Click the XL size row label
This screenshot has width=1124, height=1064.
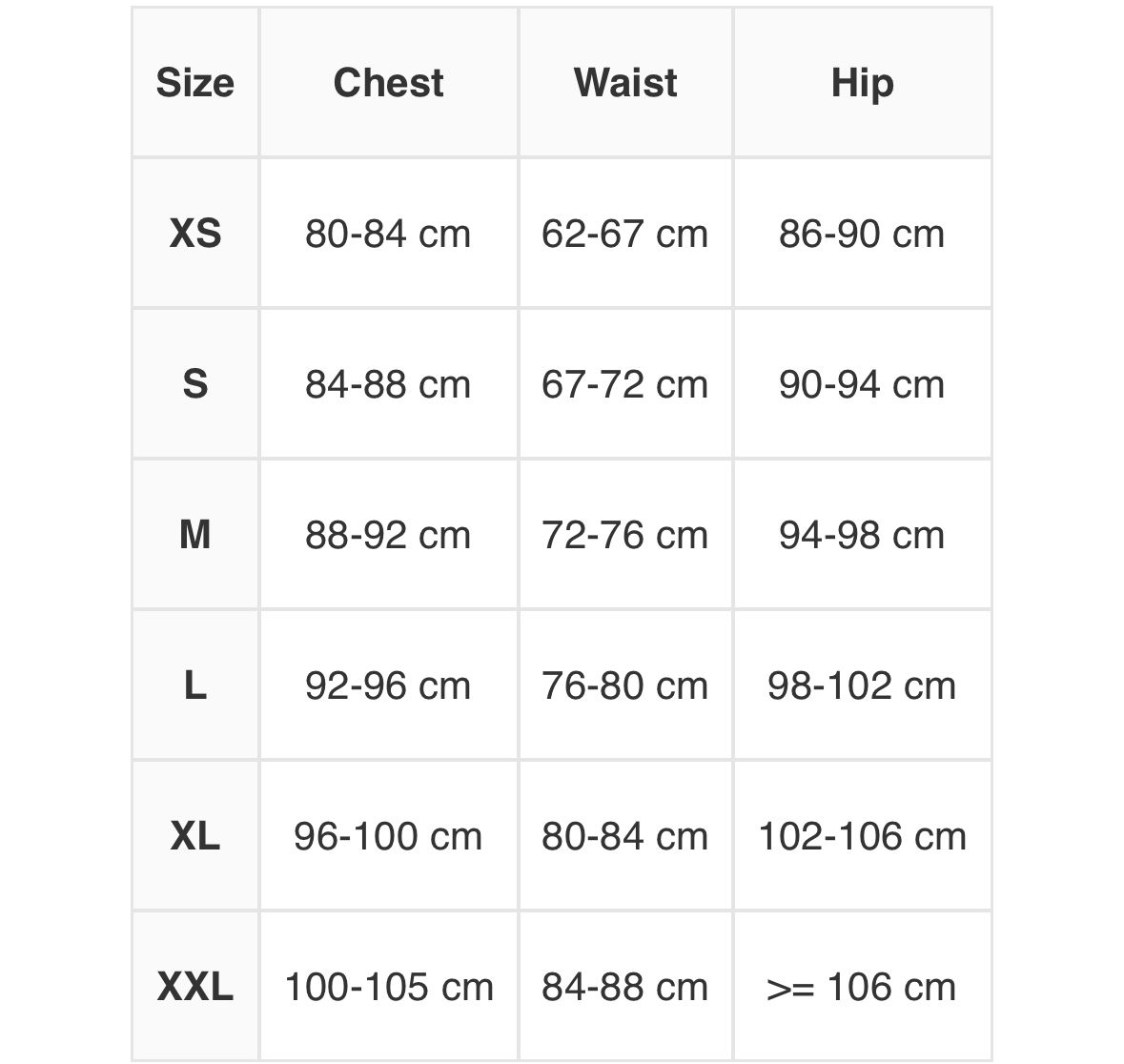pos(195,835)
